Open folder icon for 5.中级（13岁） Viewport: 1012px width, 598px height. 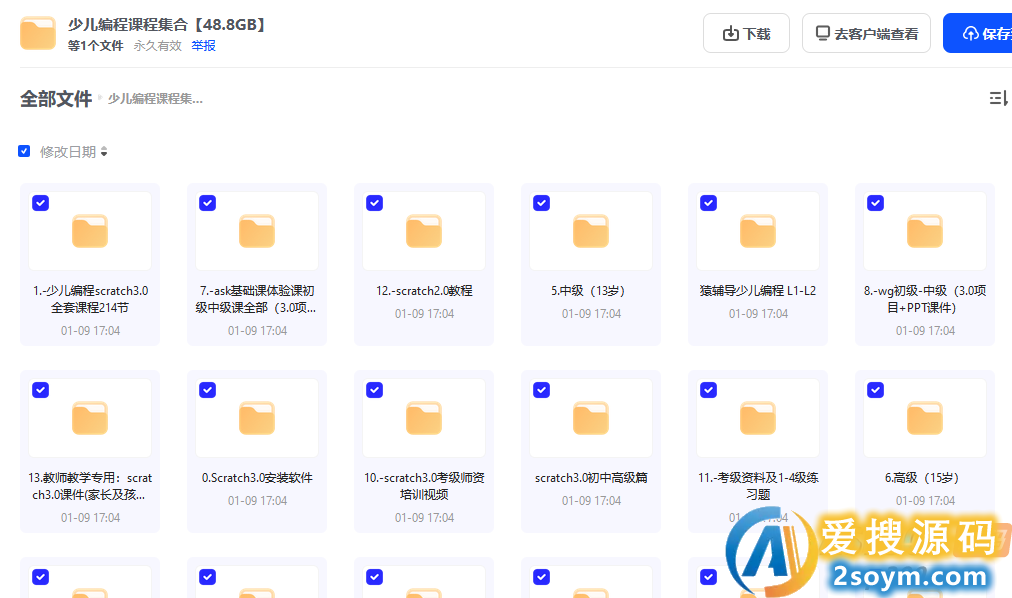coord(591,232)
